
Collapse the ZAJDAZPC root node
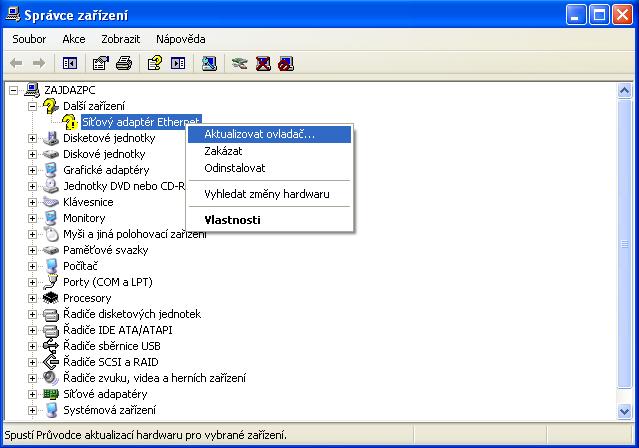point(13,90)
